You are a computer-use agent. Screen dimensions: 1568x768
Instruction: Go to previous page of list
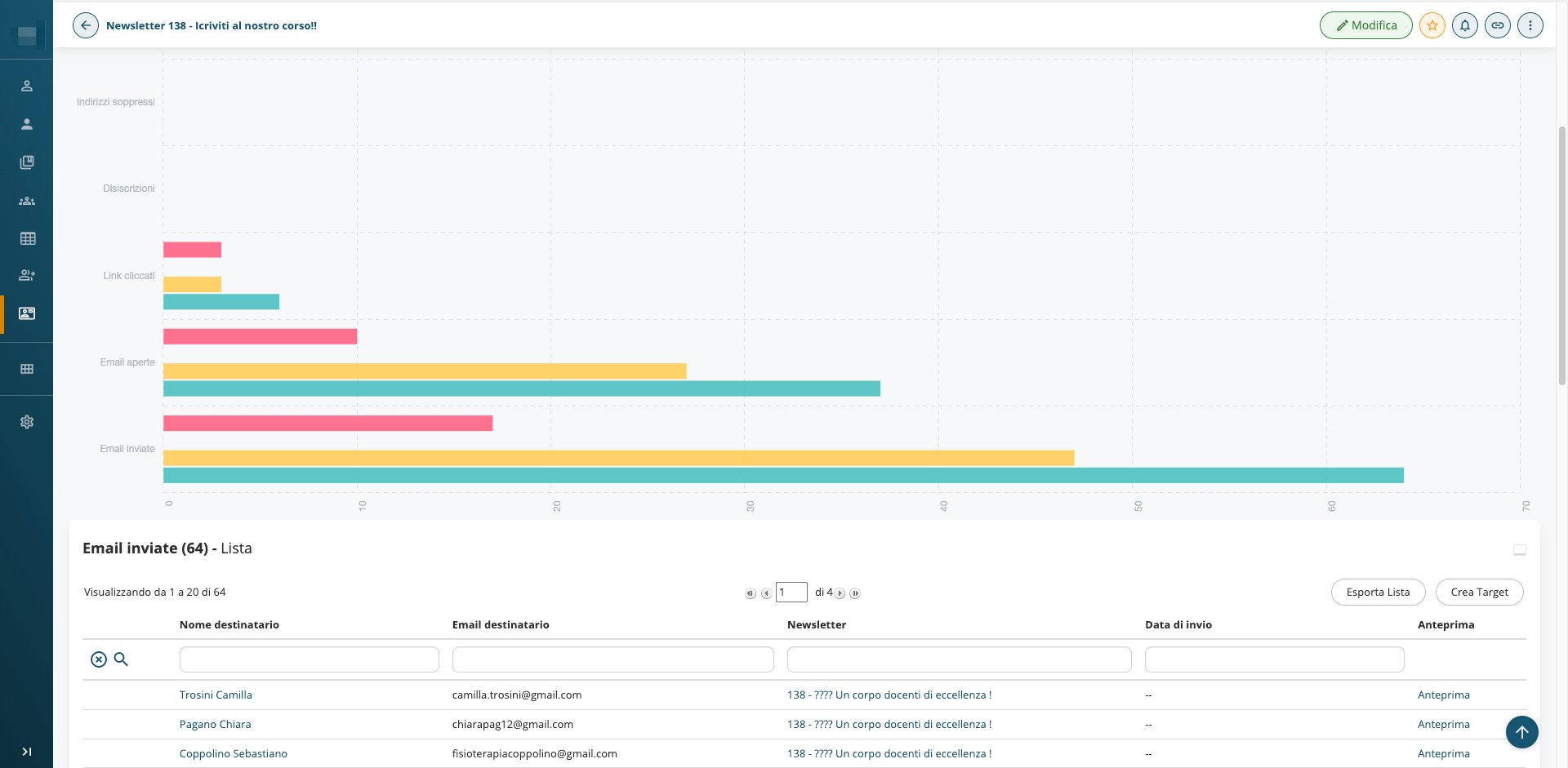[x=766, y=593]
